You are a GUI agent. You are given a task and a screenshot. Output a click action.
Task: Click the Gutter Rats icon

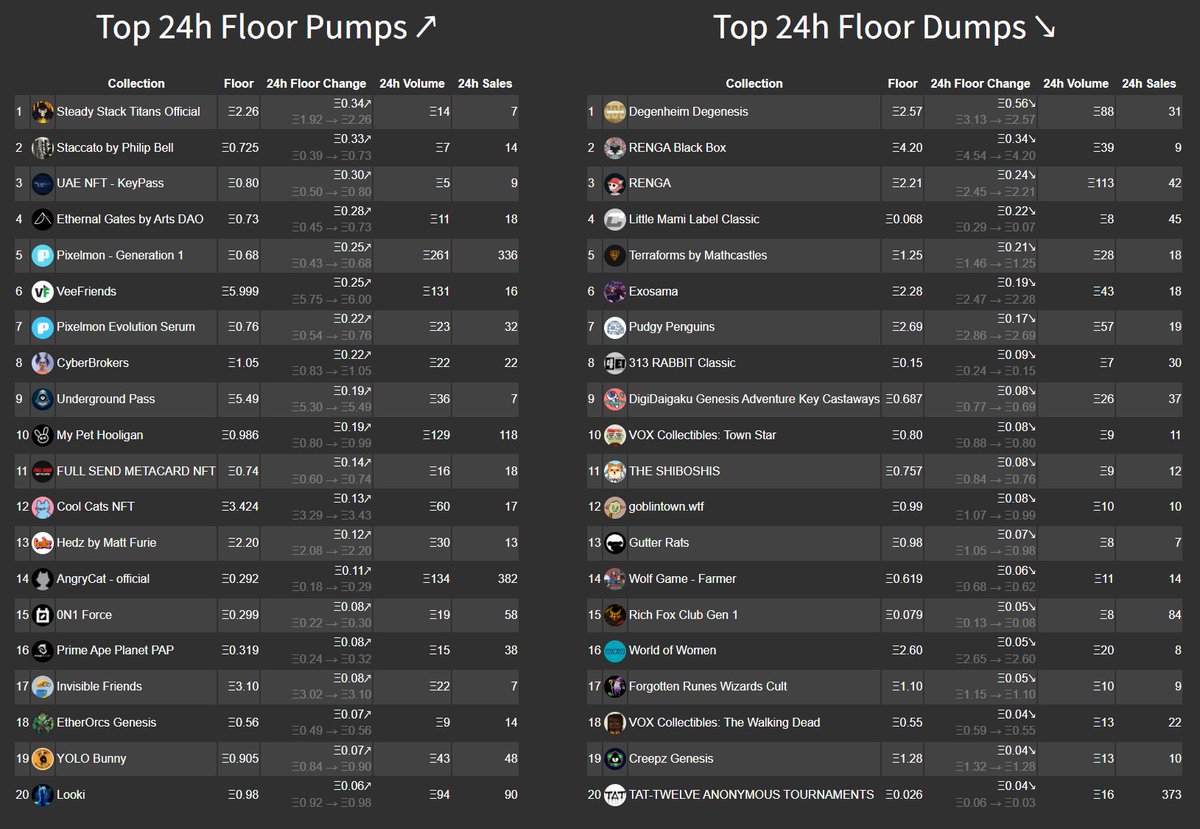(x=615, y=544)
